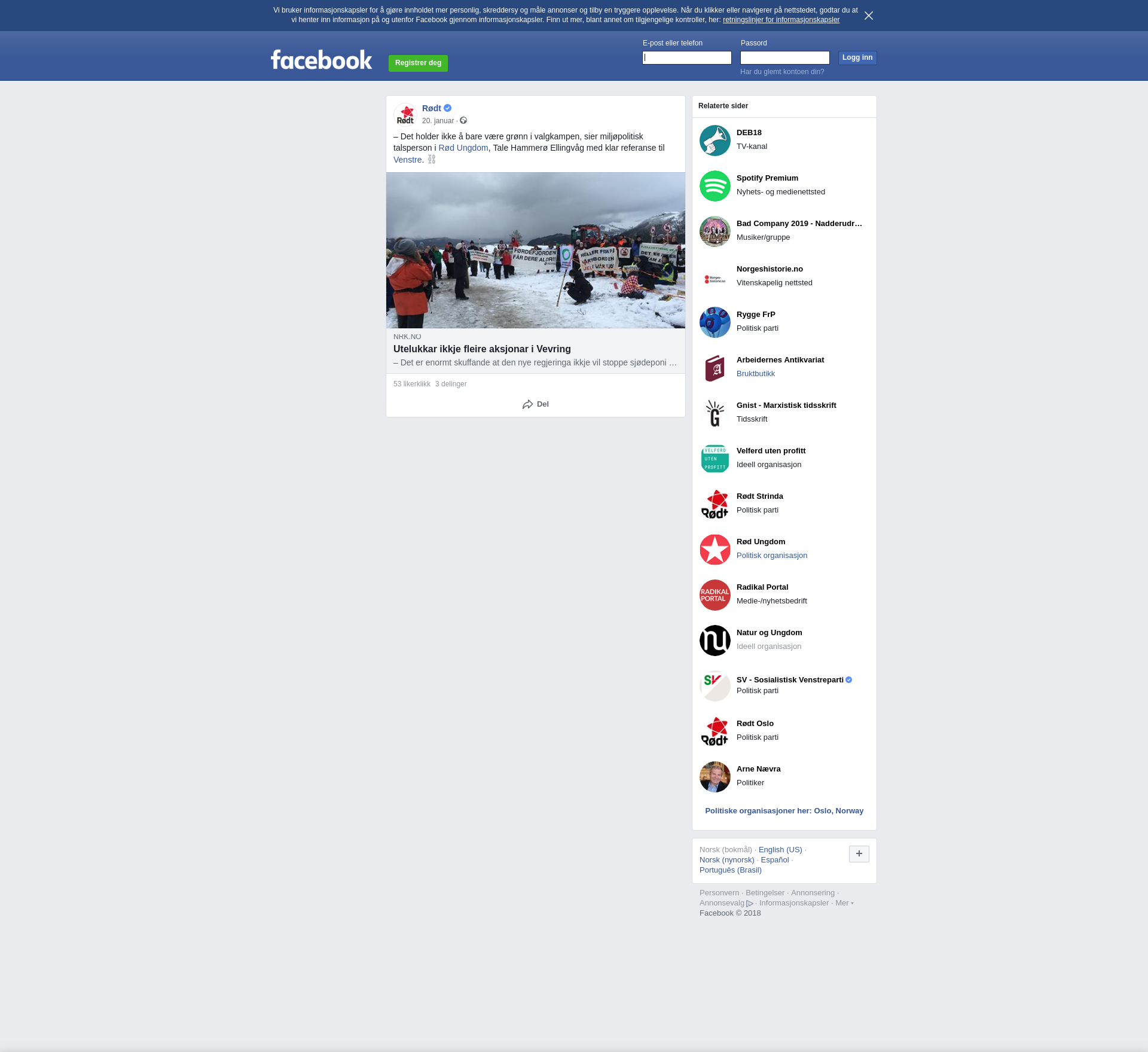
Task: Open the Radikal Portal page title
Action: coord(762,587)
